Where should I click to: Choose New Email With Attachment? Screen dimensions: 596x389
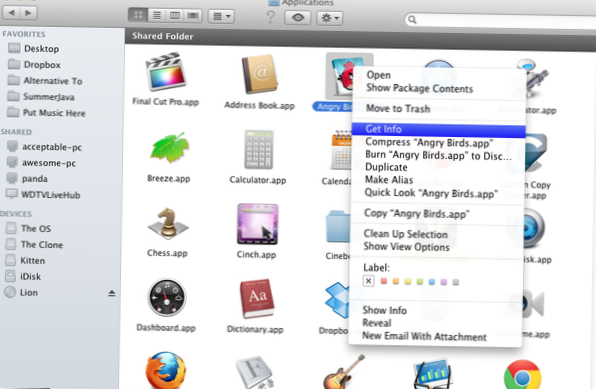pos(424,336)
